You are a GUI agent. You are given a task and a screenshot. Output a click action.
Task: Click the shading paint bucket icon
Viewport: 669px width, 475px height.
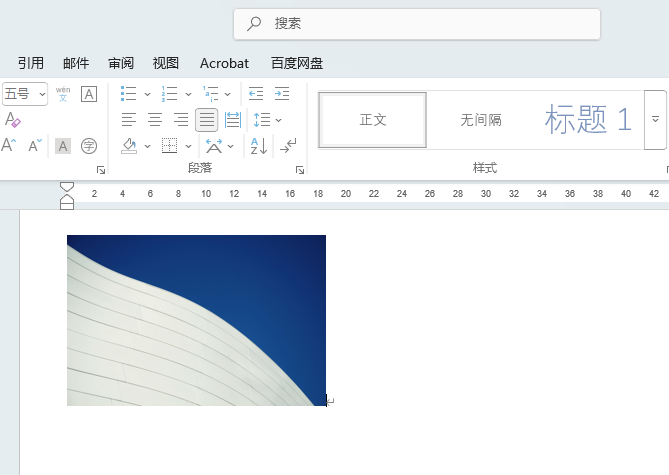129,146
